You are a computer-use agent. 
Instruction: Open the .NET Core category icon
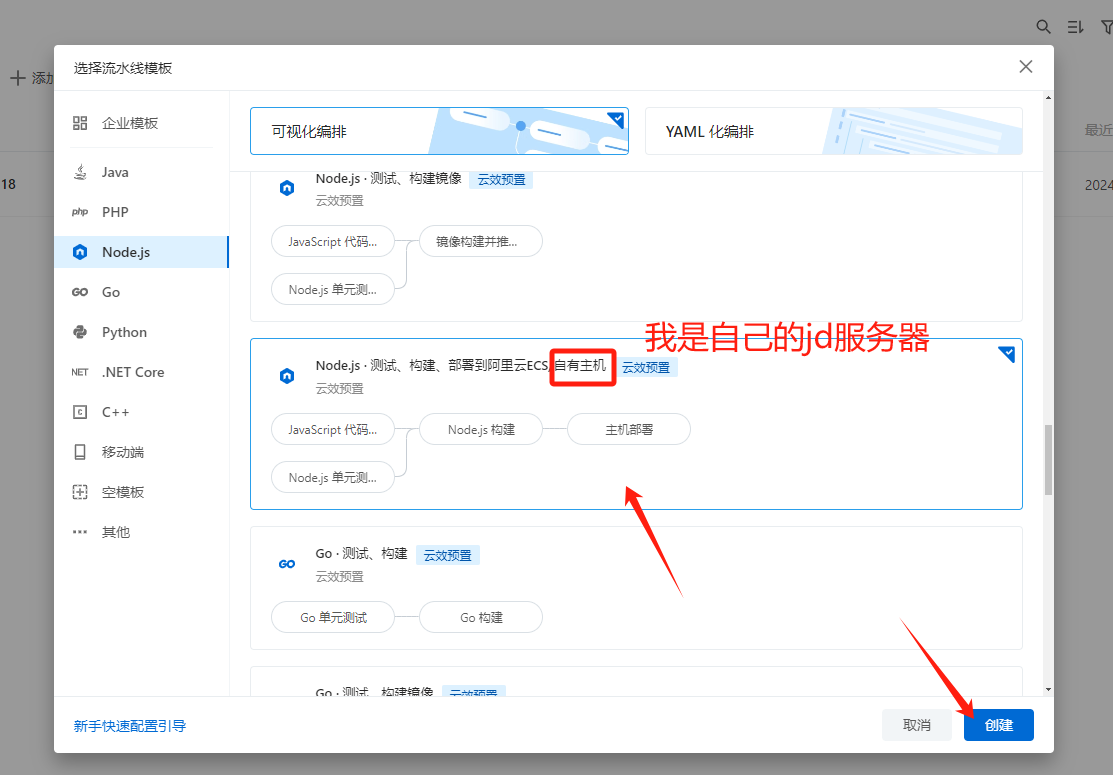[x=80, y=372]
